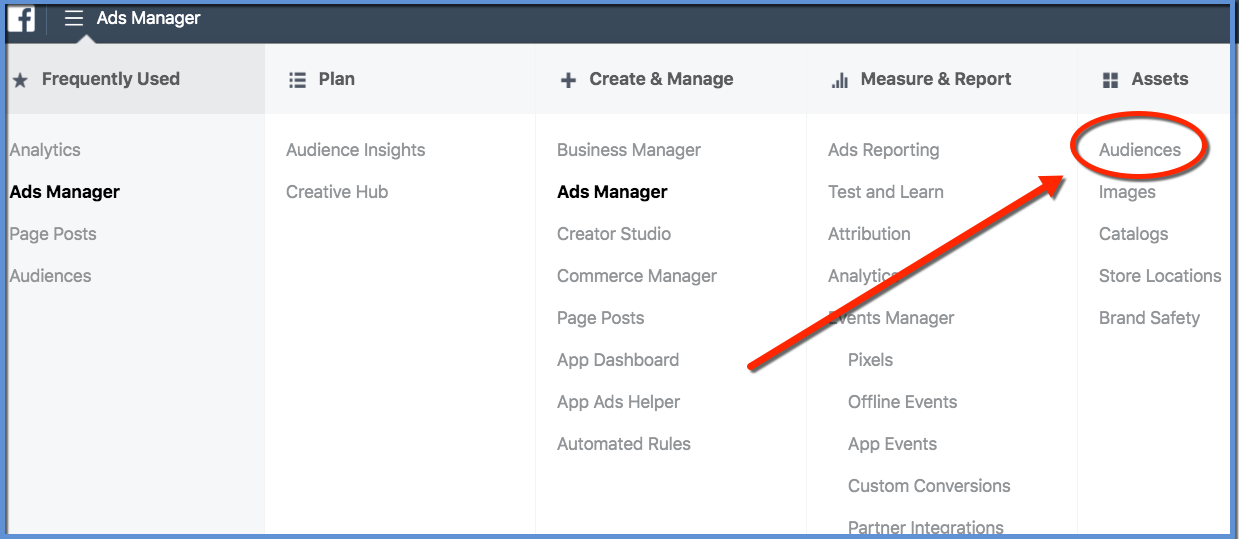The width and height of the screenshot is (1239, 539).
Task: Open Ads Manager under Frequently Used
Action: click(x=65, y=192)
